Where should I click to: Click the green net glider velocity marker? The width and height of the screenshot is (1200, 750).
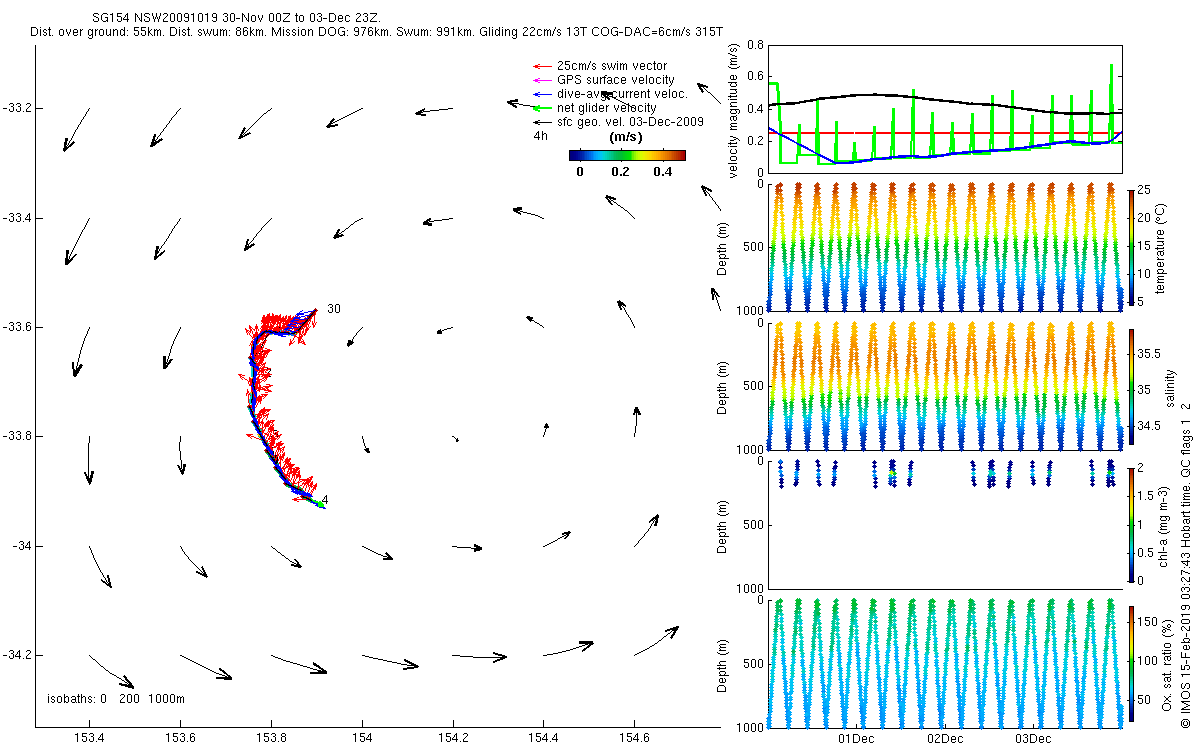pyautogui.click(x=541, y=108)
